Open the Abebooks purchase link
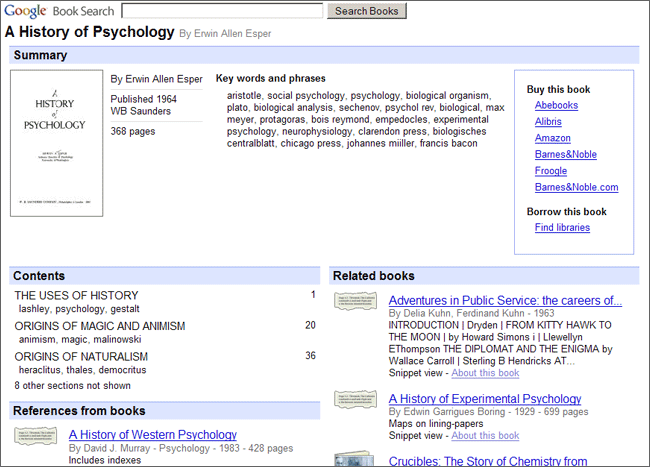This screenshot has height=467, width=650. [556, 105]
